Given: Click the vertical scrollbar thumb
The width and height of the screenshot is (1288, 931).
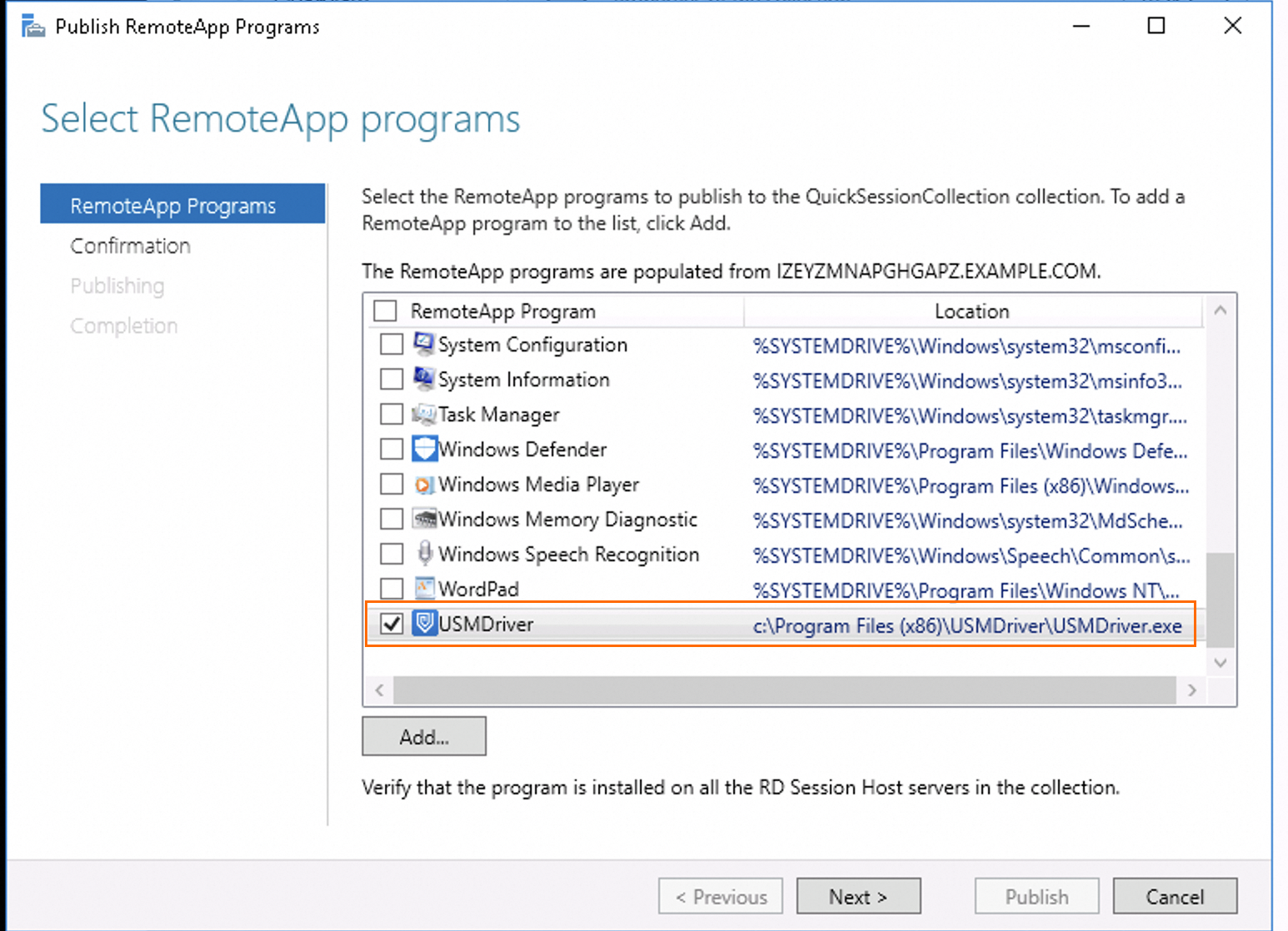Looking at the screenshot, I should pyautogui.click(x=1221, y=600).
